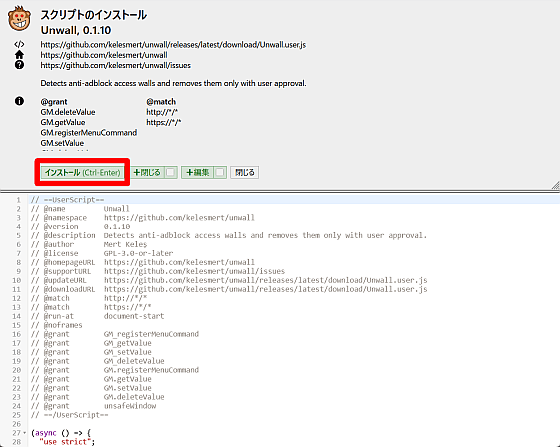
Task: Click the @description code line
Action: pos(229,235)
